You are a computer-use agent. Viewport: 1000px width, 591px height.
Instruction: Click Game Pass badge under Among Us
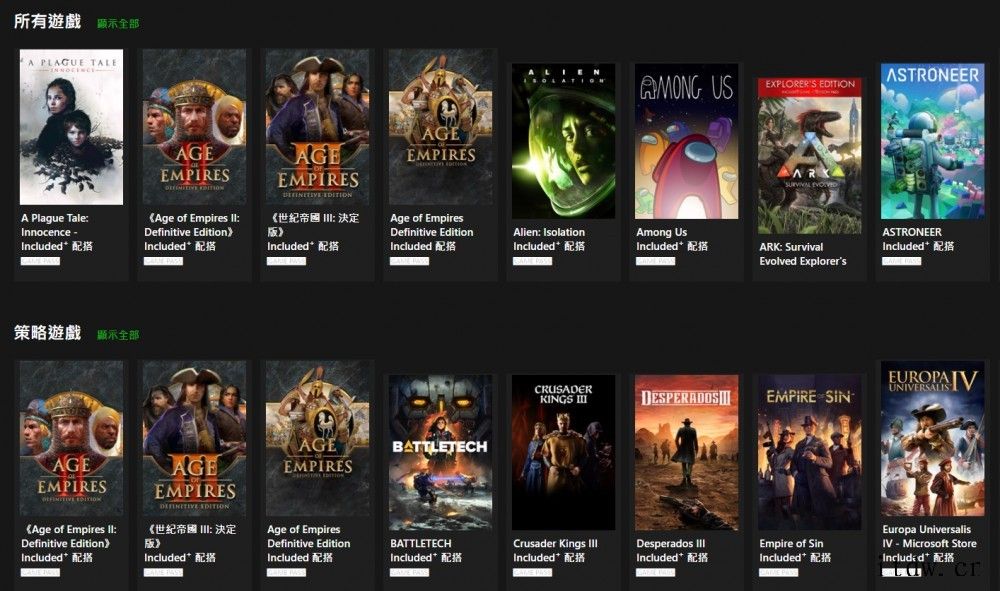(x=656, y=261)
